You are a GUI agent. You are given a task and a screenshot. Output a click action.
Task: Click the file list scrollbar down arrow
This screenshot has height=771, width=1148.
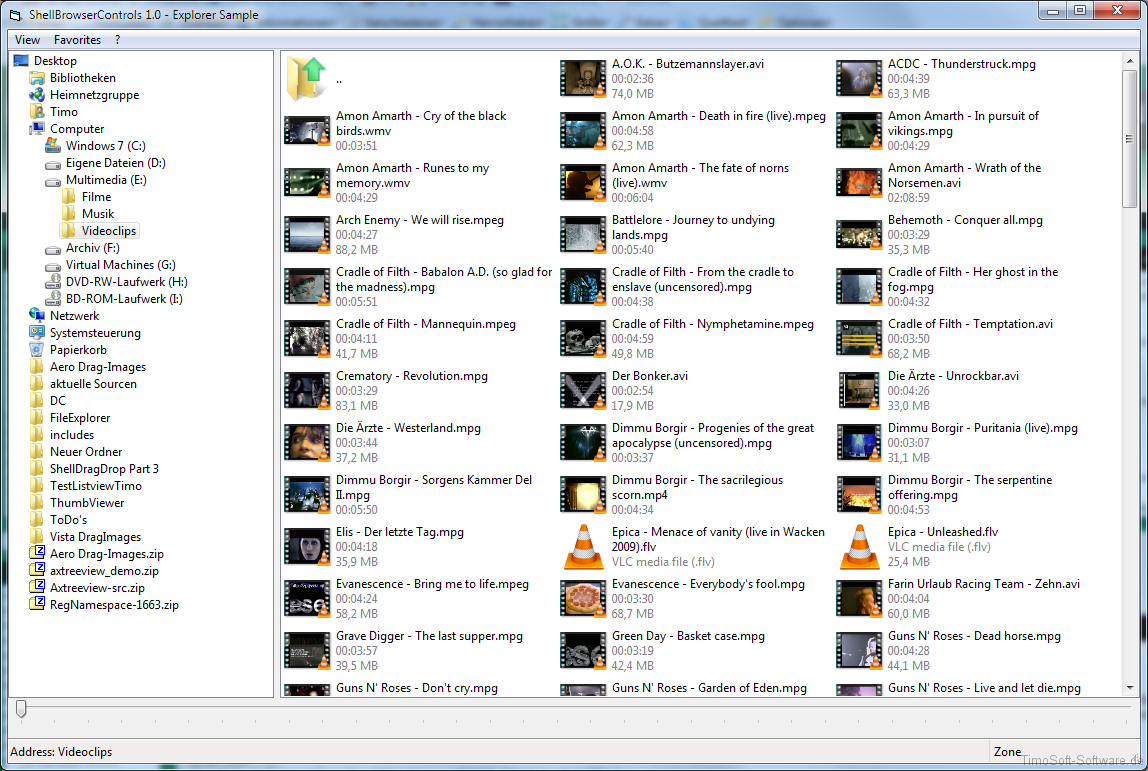pos(1130,688)
